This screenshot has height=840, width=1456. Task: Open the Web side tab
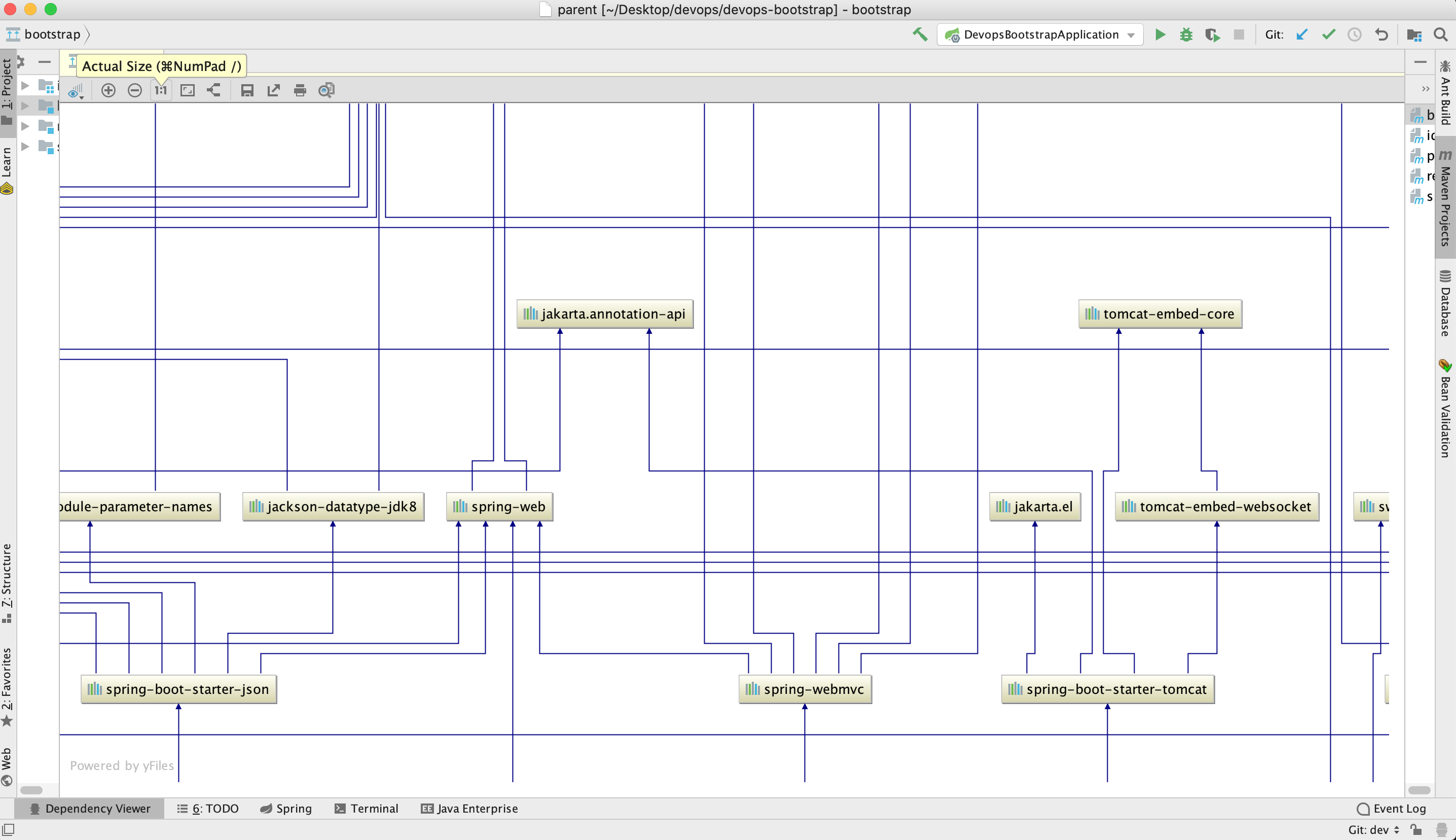pyautogui.click(x=7, y=766)
